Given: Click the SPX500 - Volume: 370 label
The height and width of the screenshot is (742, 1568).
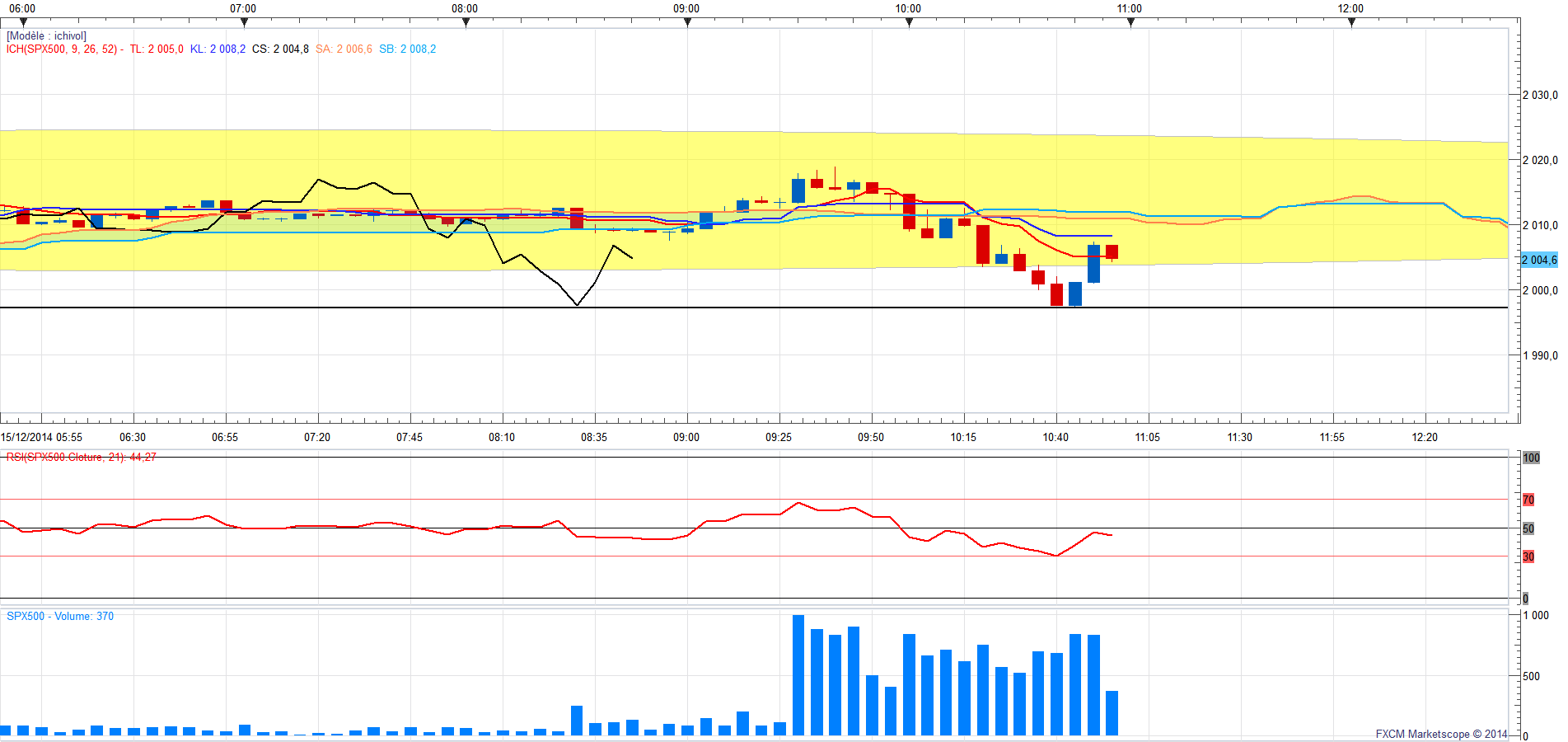Looking at the screenshot, I should (x=60, y=616).
